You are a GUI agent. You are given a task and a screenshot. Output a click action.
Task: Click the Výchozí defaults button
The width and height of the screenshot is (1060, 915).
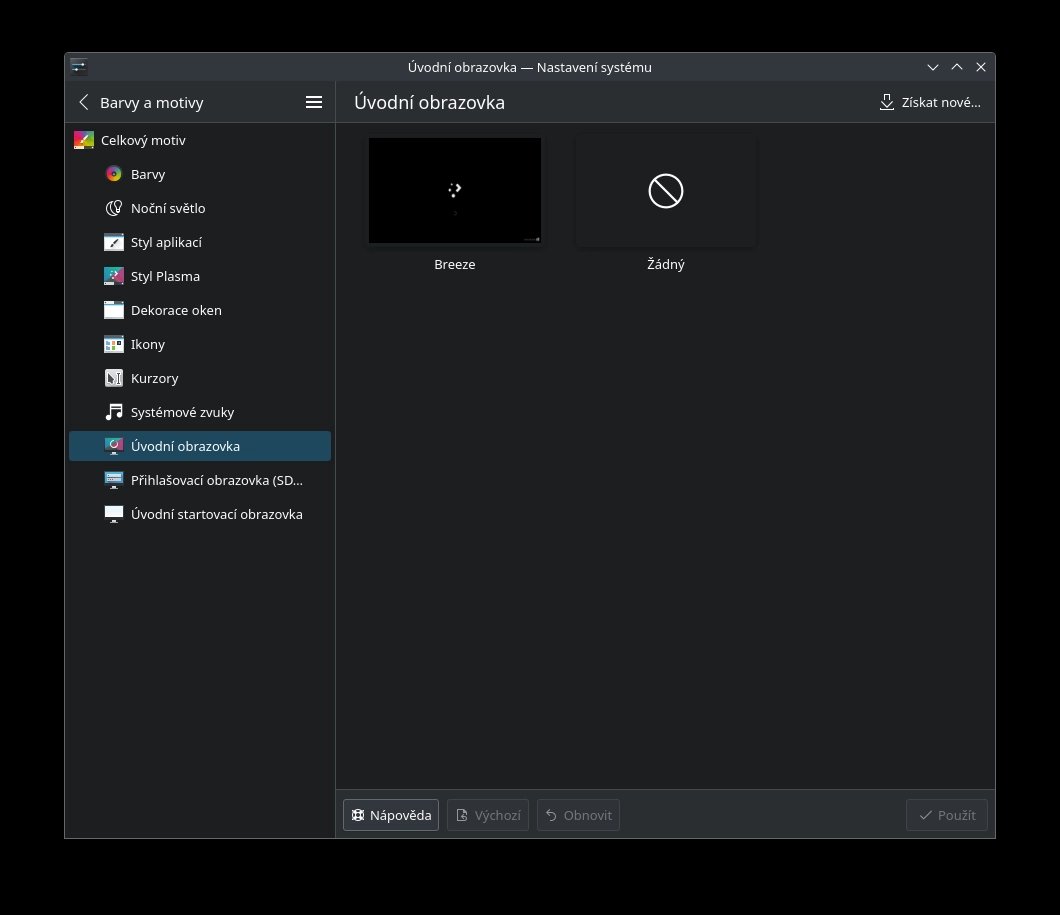point(488,815)
